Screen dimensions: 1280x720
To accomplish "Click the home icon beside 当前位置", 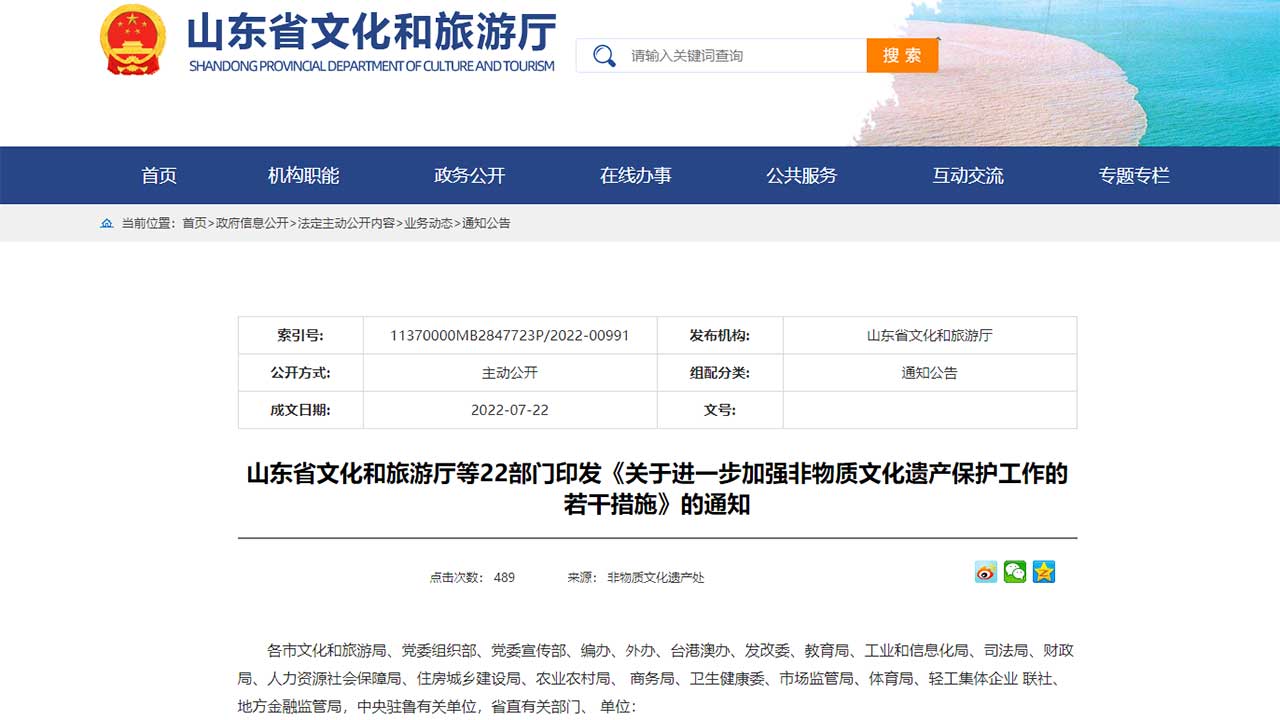I will coord(107,224).
